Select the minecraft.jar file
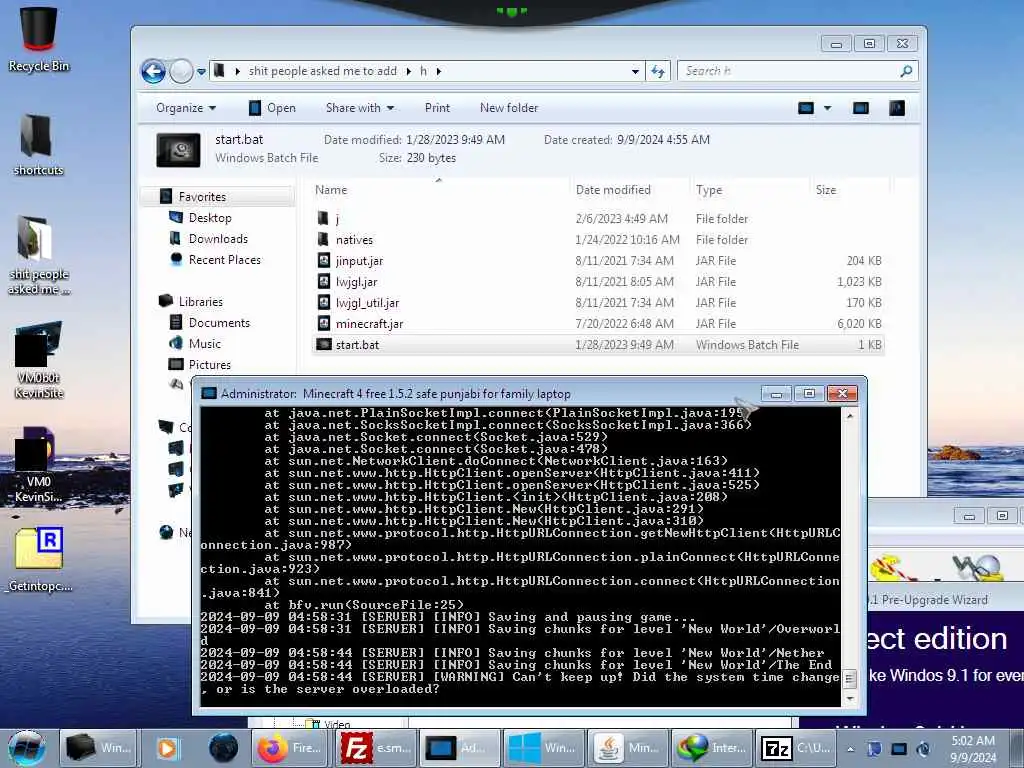 pyautogui.click(x=598, y=323)
